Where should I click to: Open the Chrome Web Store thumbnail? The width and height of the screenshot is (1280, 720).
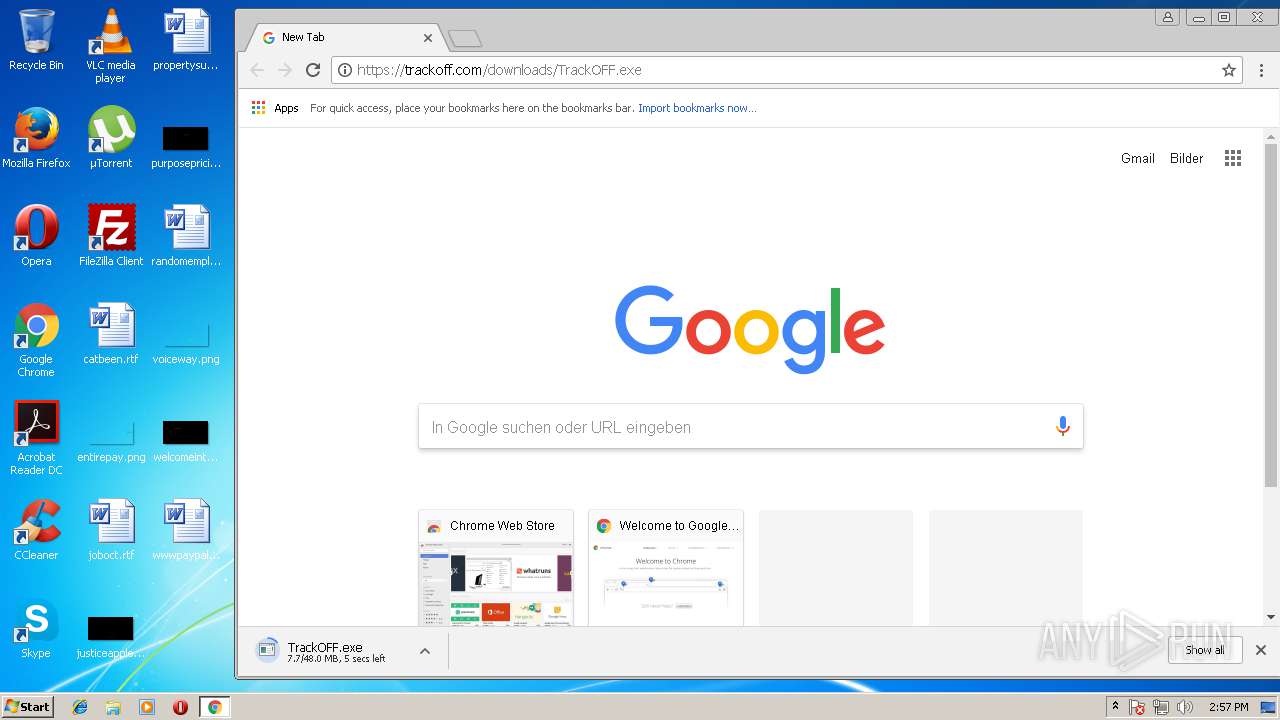496,568
